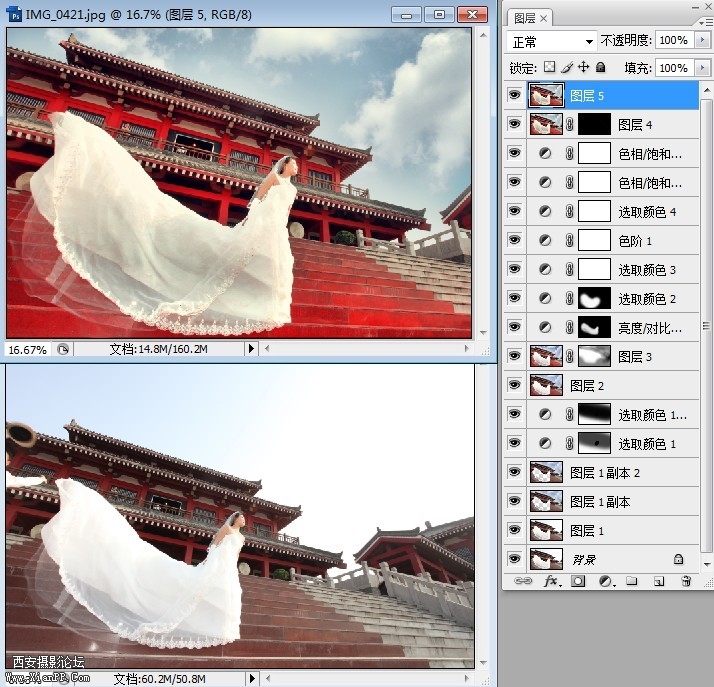Create a new layer group

coord(631,580)
